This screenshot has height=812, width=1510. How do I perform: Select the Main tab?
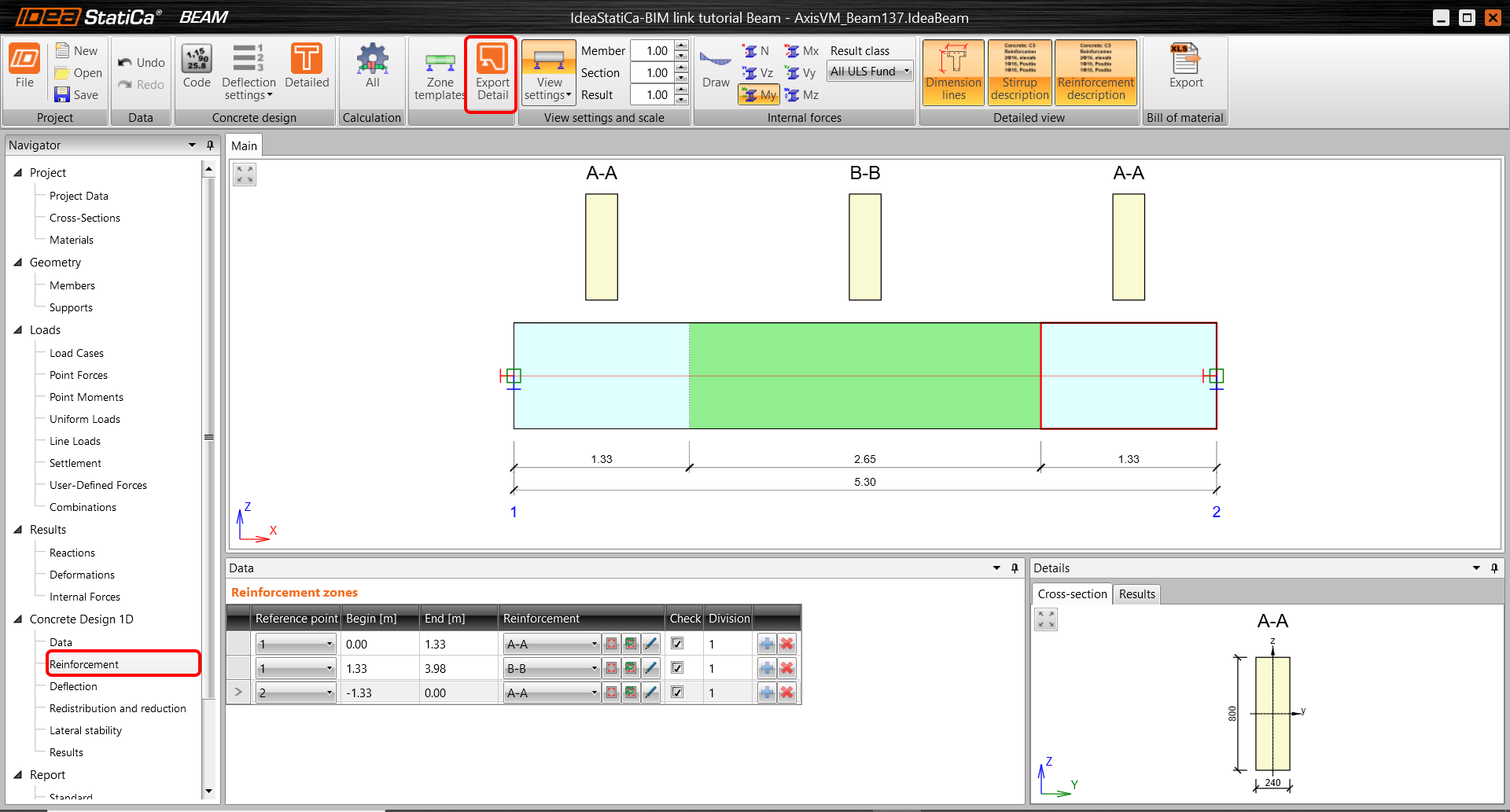coord(244,146)
